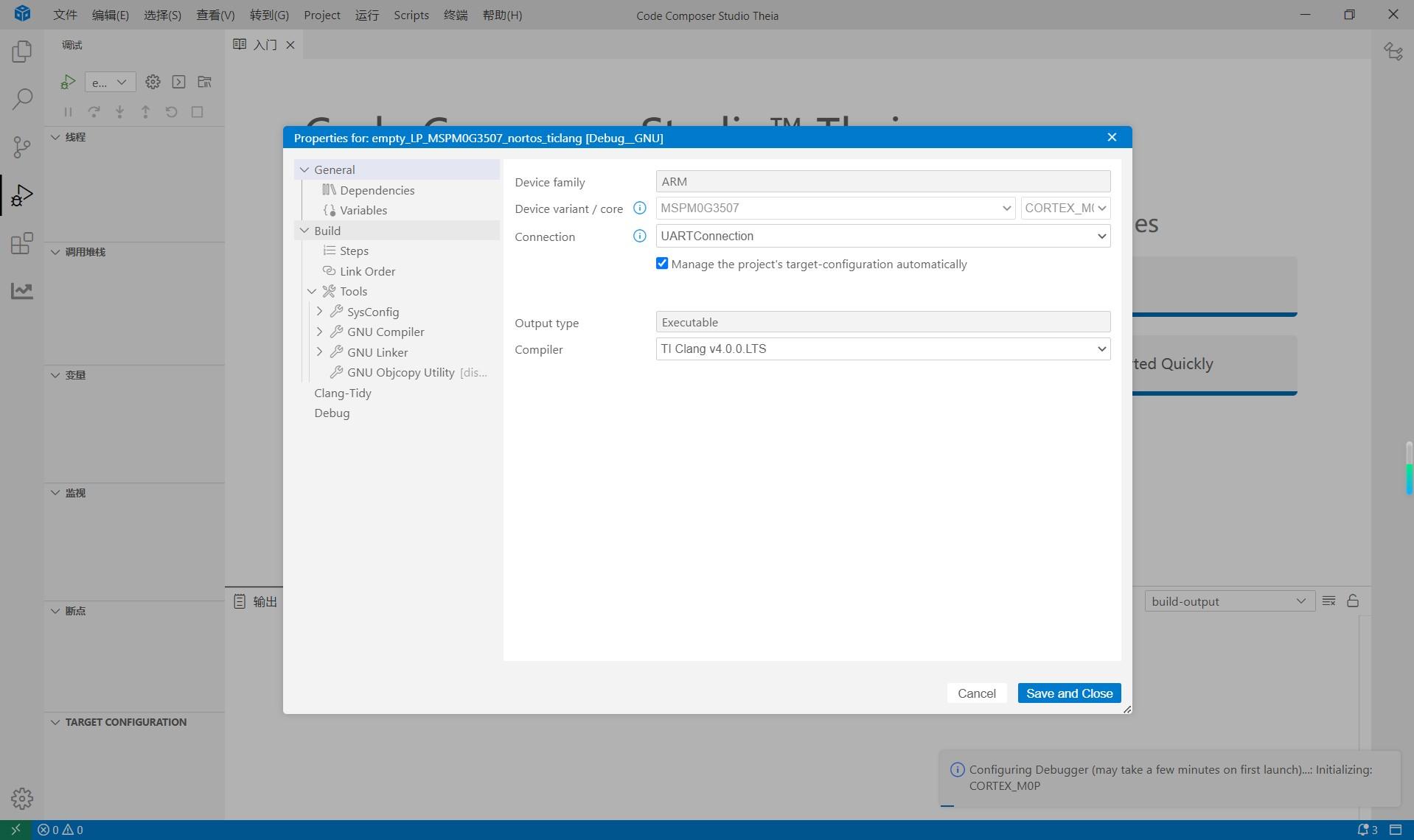Viewport: 1414px width, 840px height.
Task: Open the Source Control view icon
Action: (22, 147)
